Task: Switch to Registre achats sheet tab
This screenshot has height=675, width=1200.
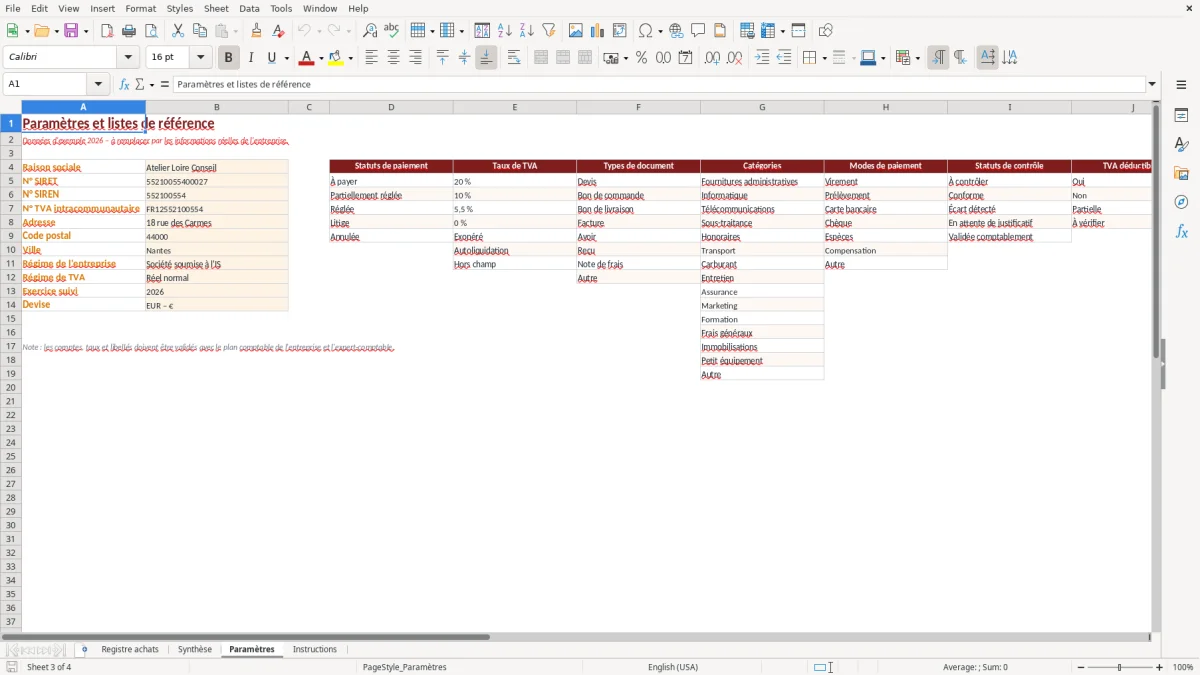Action: [x=130, y=650]
